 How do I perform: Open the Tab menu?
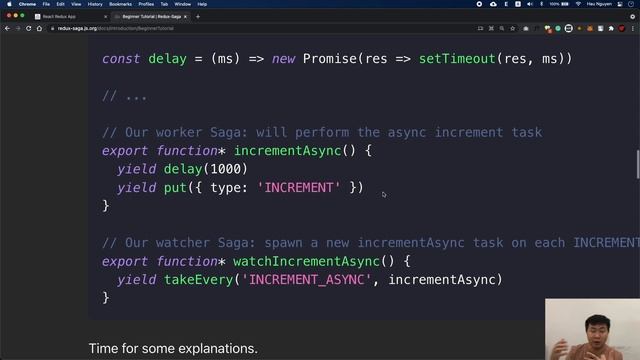pos(164,4)
